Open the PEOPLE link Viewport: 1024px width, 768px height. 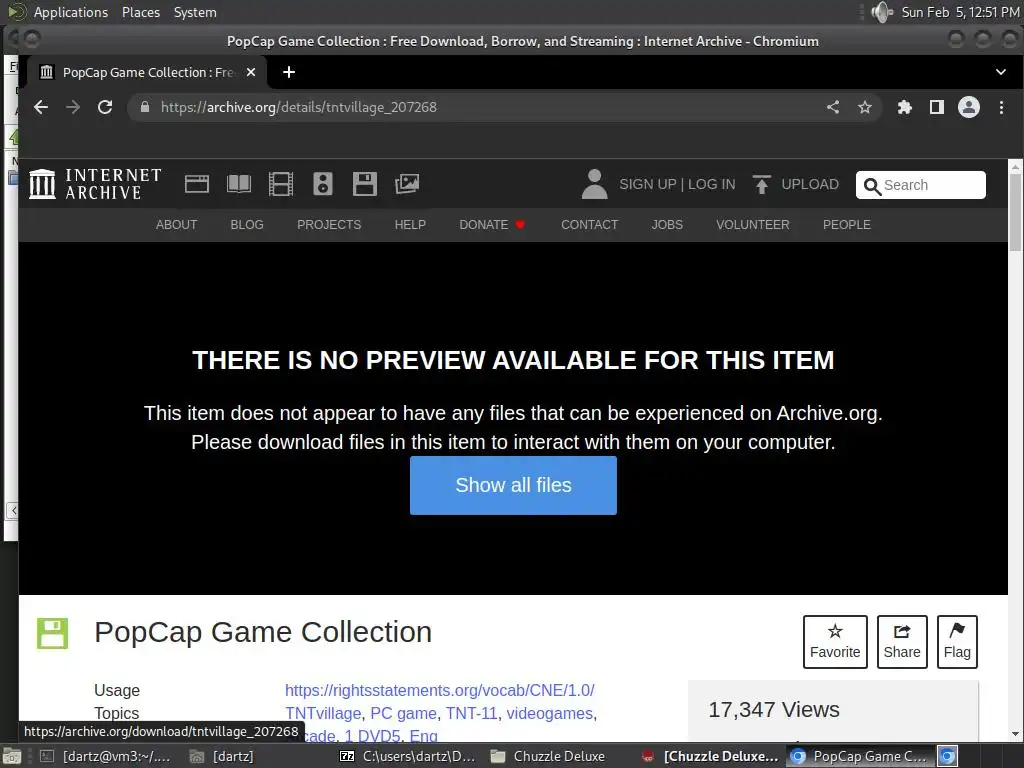[x=846, y=225]
